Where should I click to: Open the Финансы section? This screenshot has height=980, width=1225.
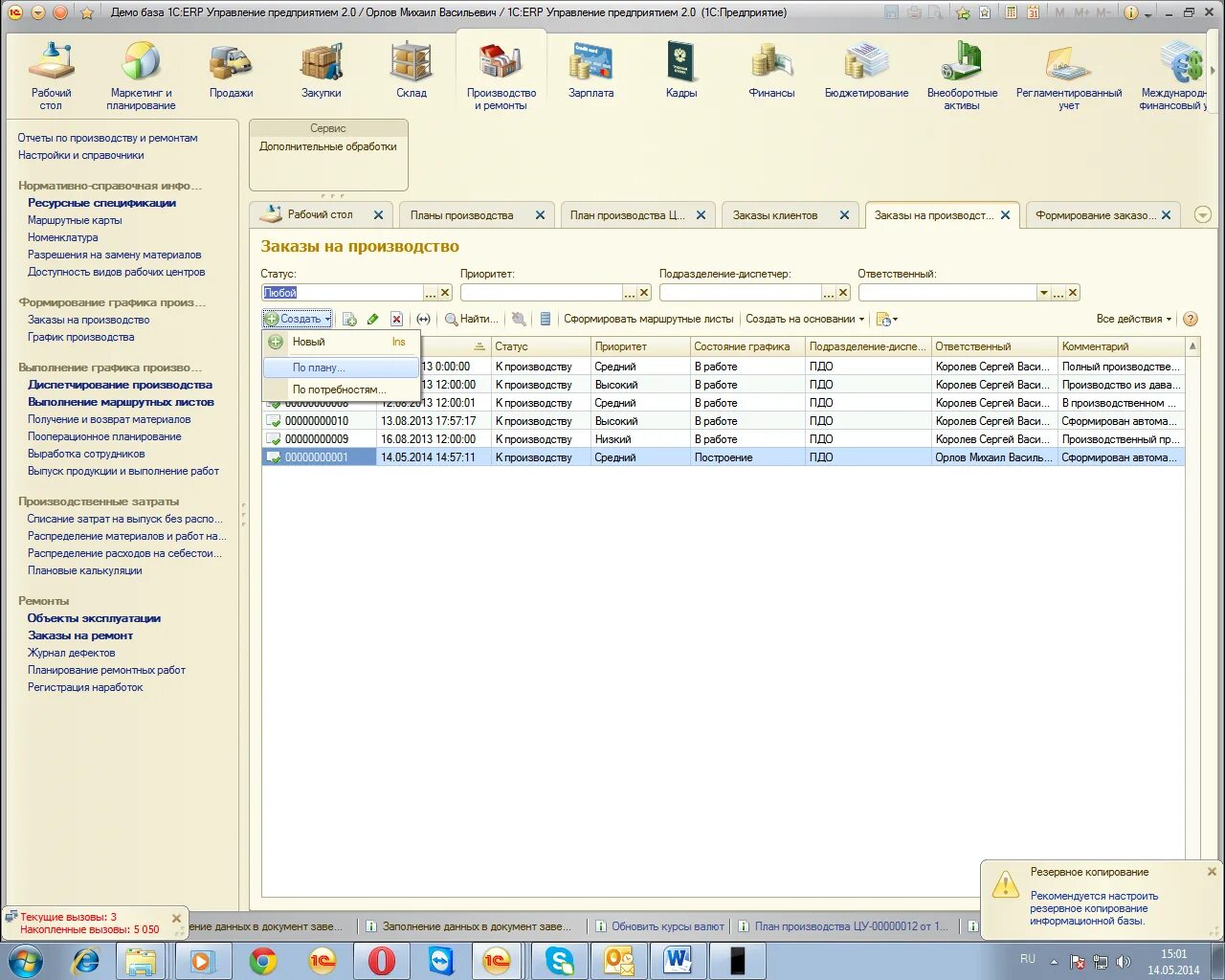tap(771, 71)
